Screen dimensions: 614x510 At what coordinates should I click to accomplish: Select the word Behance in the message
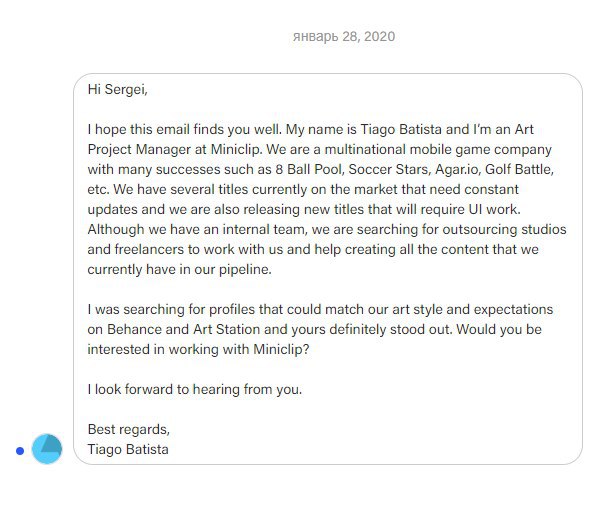tap(134, 329)
